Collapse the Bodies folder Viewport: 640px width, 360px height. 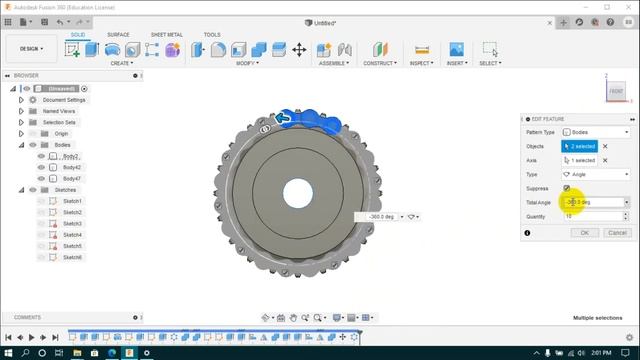tap(21, 145)
